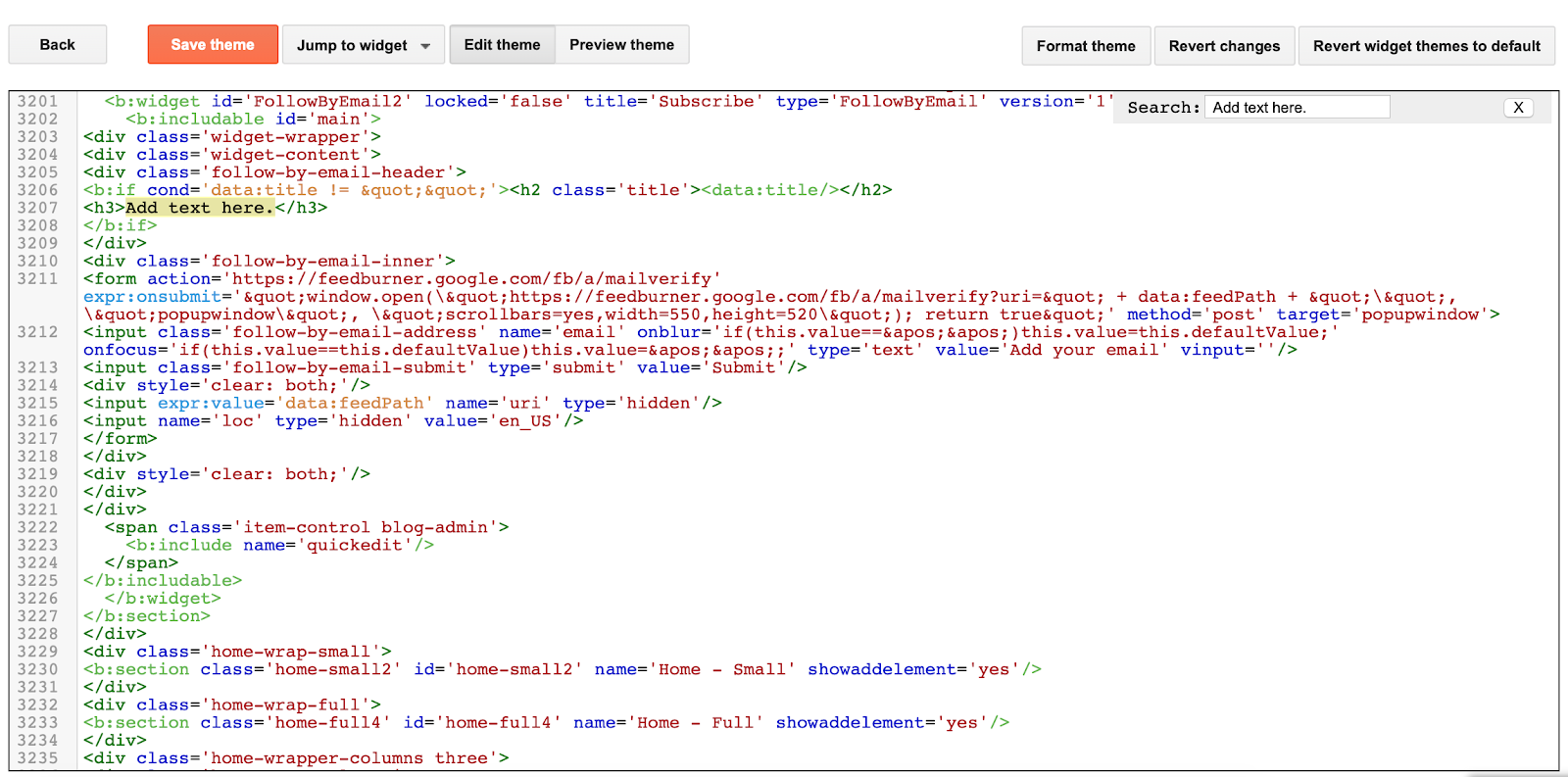This screenshot has height=777, width=1568.
Task: Click 'follow-by-email-inner' class text
Action: click(322, 262)
